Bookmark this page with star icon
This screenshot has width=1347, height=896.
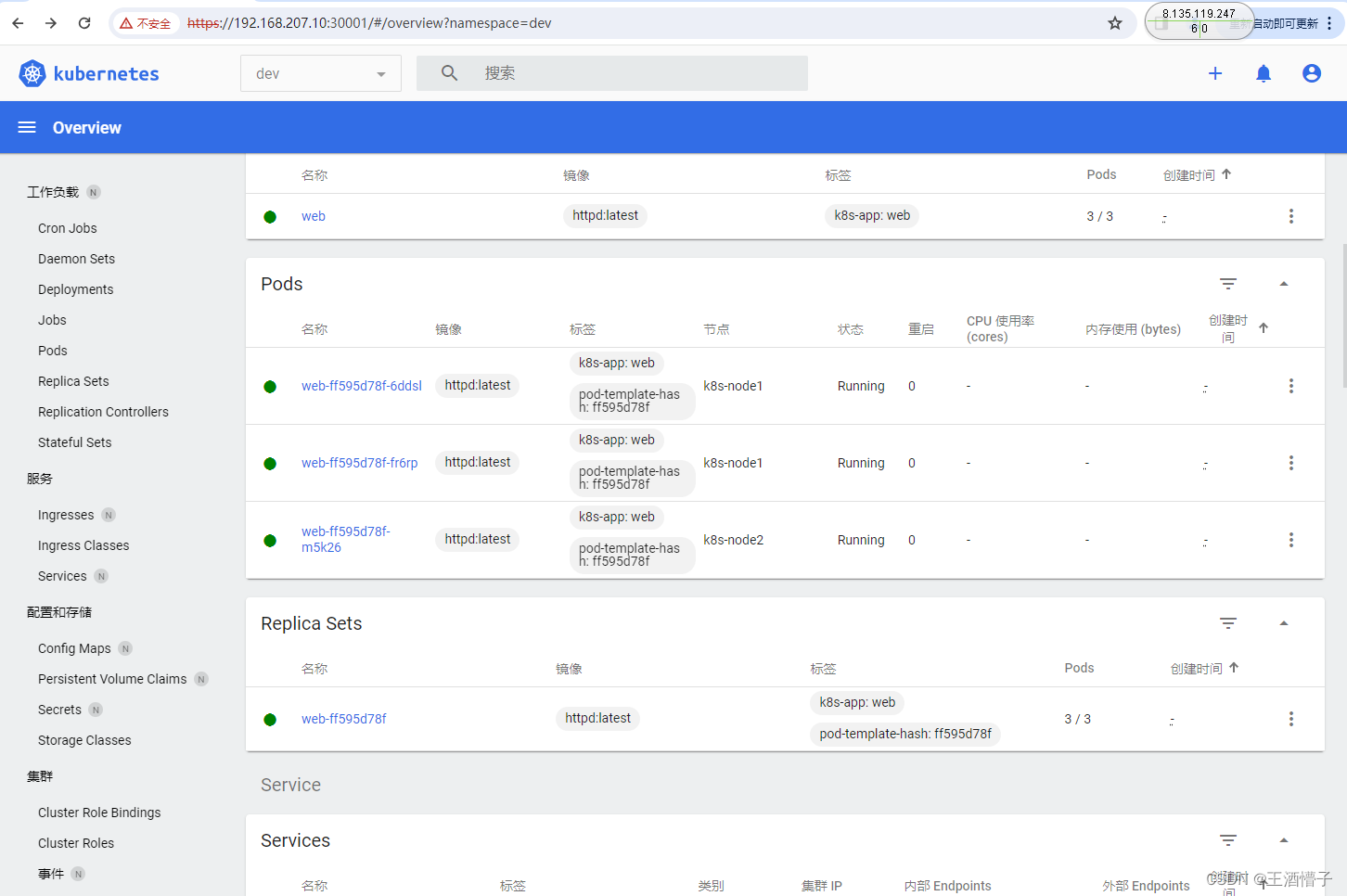(x=1115, y=23)
